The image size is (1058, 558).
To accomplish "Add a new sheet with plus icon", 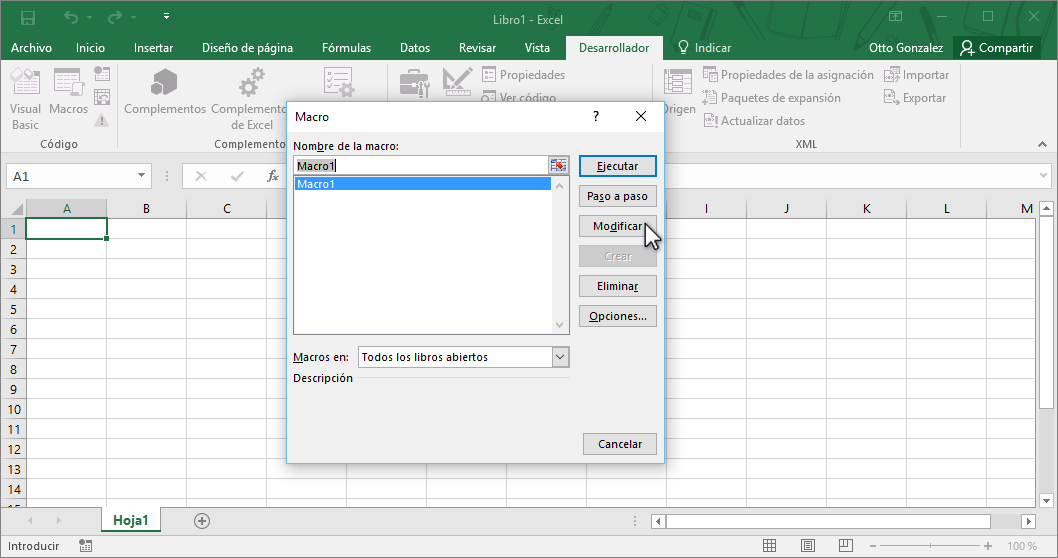I will click(202, 521).
